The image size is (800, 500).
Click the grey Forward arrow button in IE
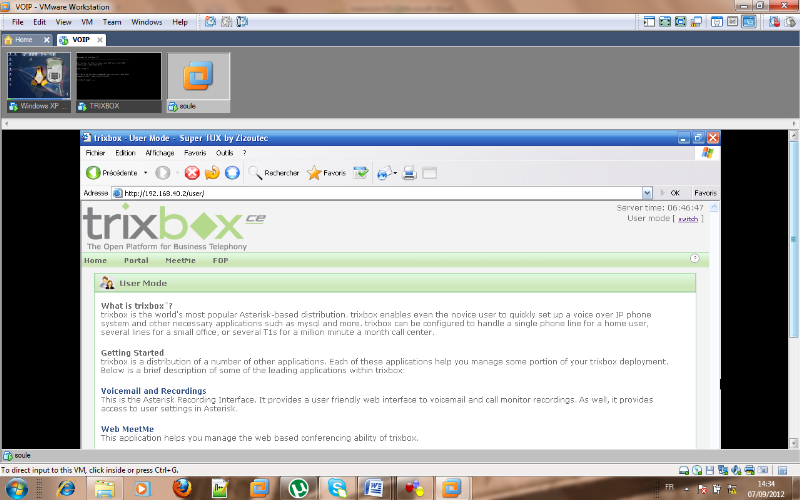tap(162, 173)
